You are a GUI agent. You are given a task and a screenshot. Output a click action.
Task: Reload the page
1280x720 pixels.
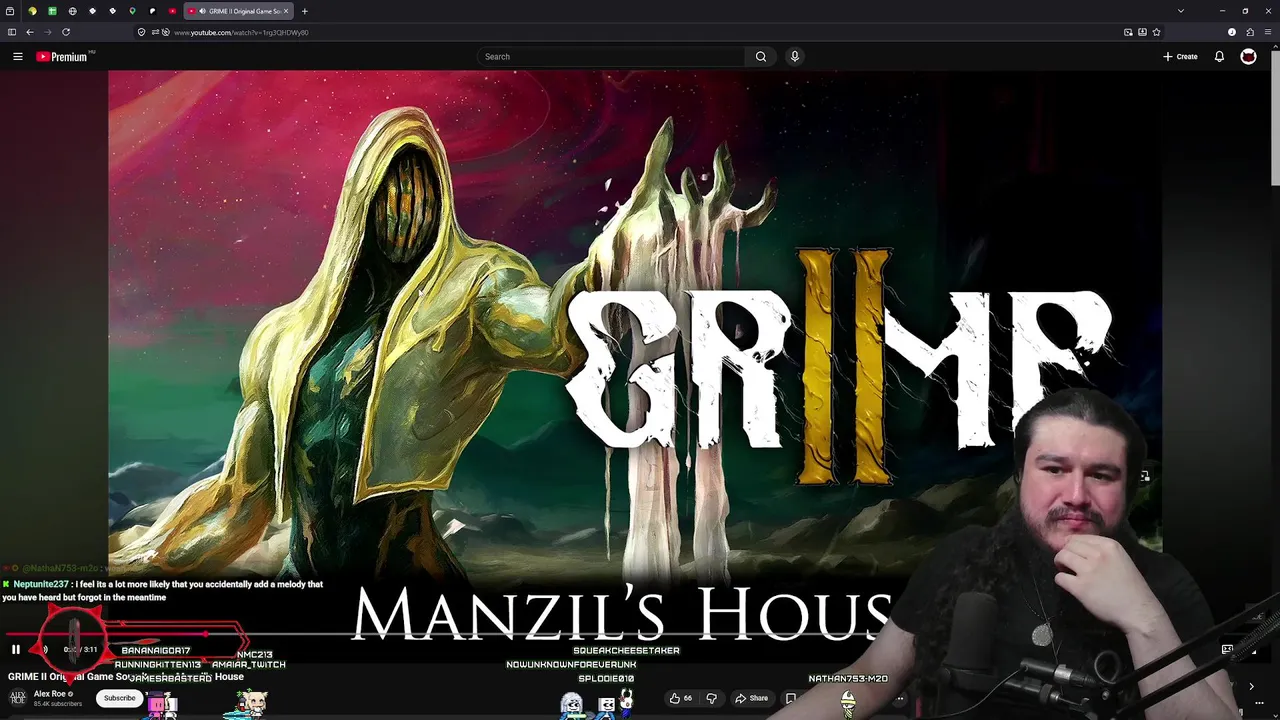click(x=66, y=32)
